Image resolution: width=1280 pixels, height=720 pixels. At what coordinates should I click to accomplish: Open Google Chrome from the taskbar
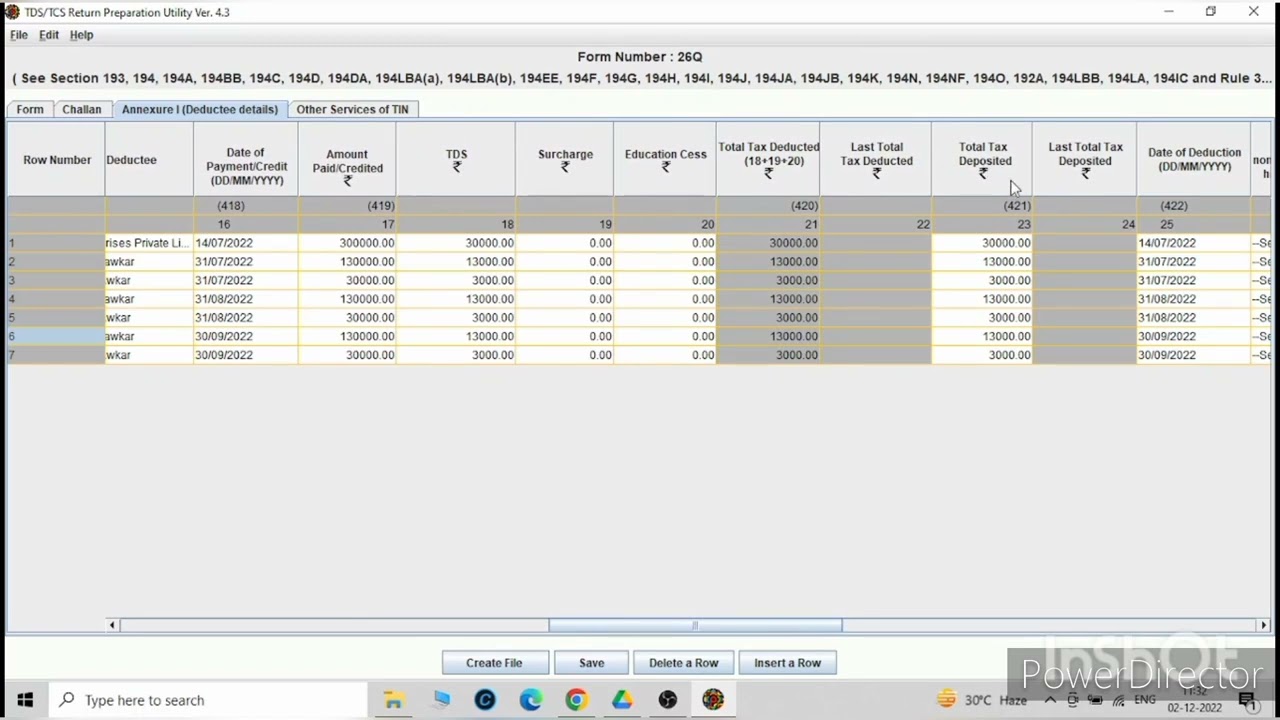point(576,700)
